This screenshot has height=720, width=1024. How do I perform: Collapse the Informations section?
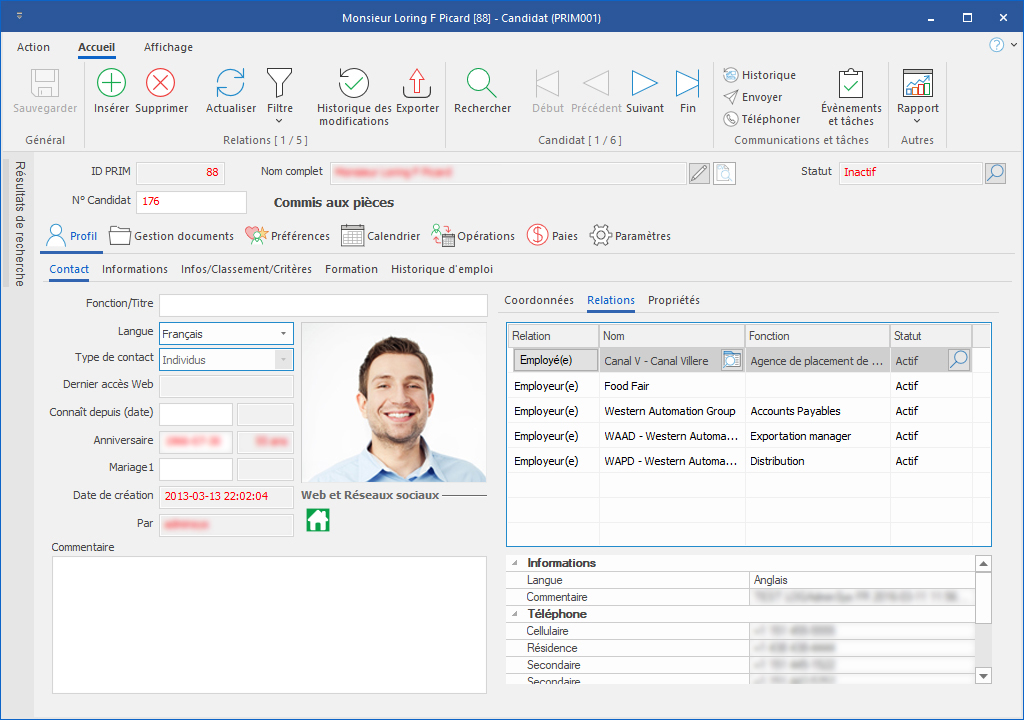pos(515,563)
